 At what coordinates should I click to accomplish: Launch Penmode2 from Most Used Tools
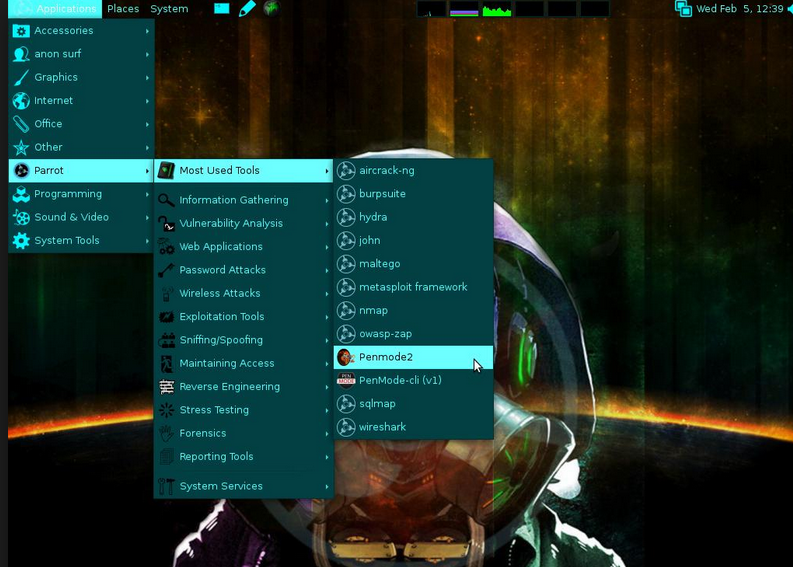tap(413, 357)
